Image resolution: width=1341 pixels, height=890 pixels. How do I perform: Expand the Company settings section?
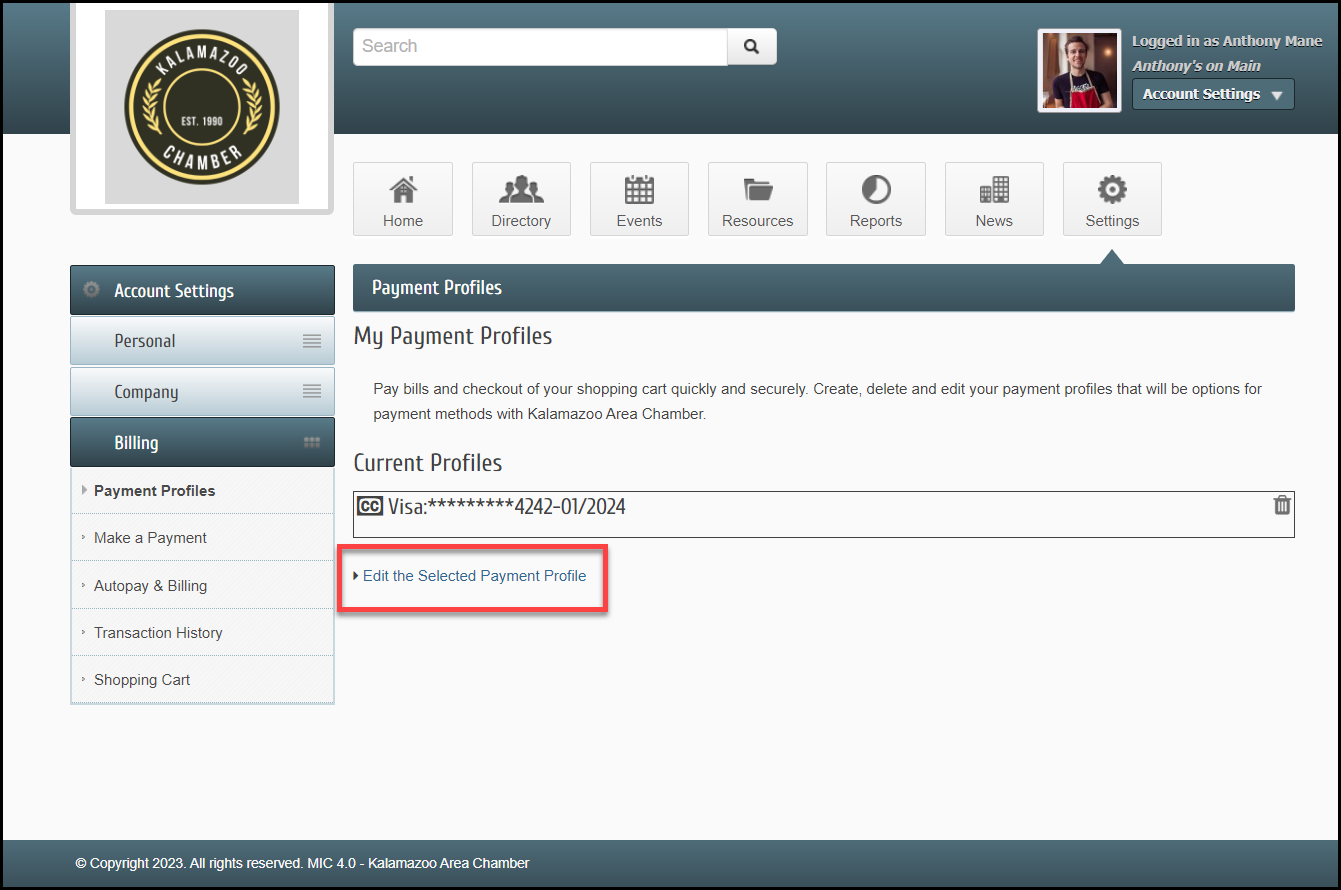tap(202, 392)
